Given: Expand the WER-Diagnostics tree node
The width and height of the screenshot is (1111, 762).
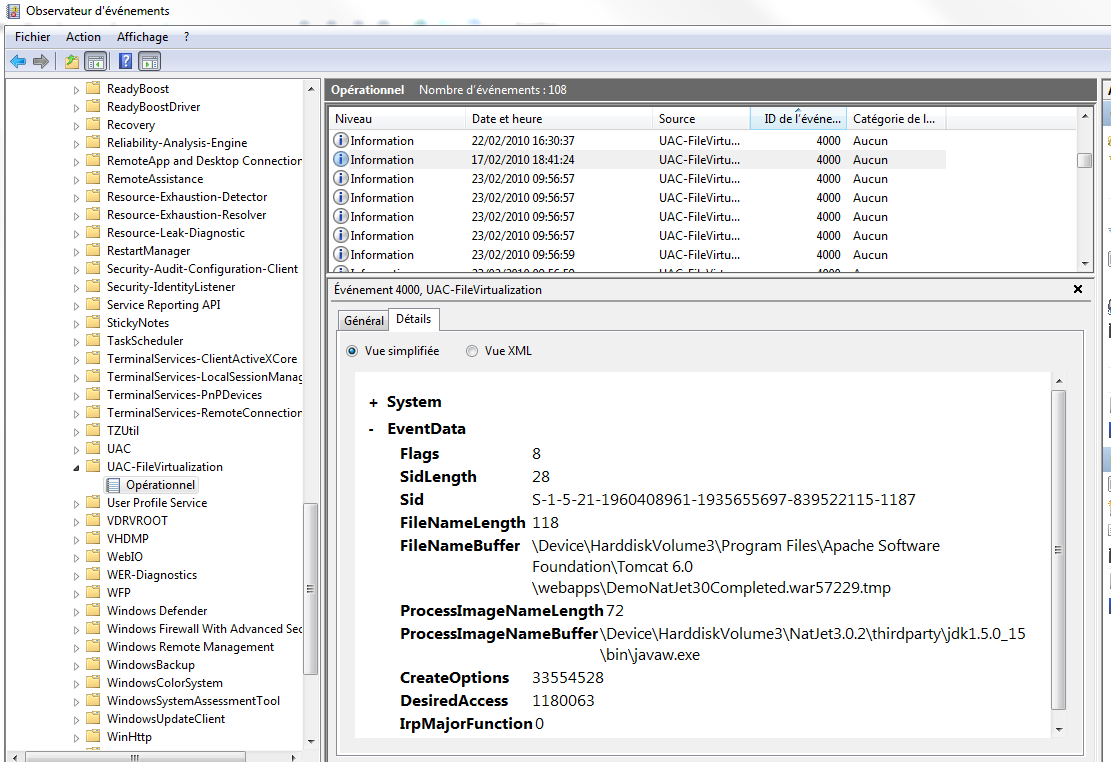Looking at the screenshot, I should pos(77,576).
